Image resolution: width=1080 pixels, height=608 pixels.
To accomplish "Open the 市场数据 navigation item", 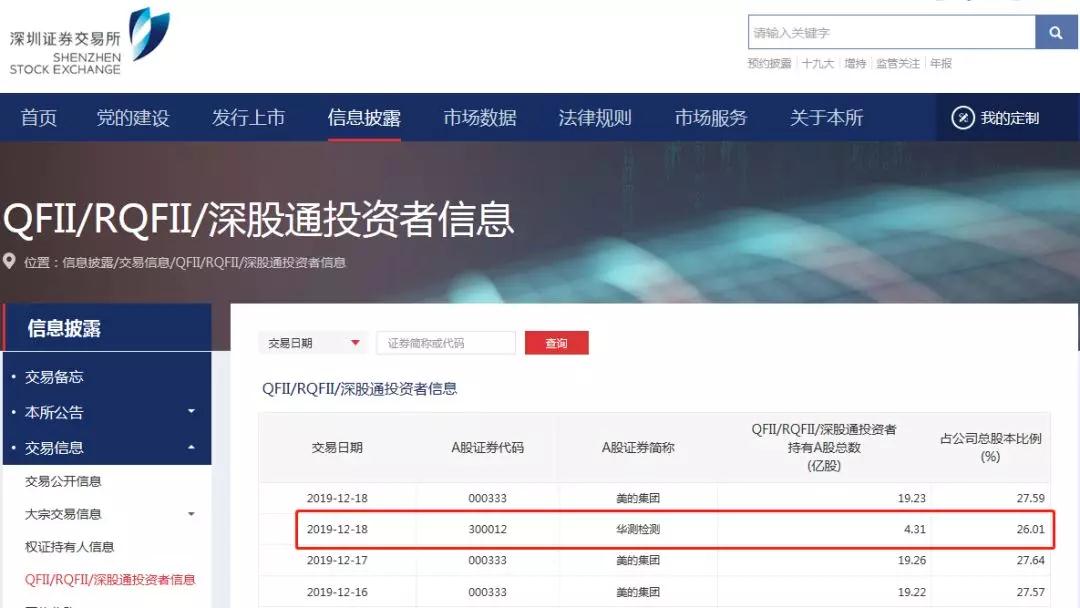I will pos(480,118).
